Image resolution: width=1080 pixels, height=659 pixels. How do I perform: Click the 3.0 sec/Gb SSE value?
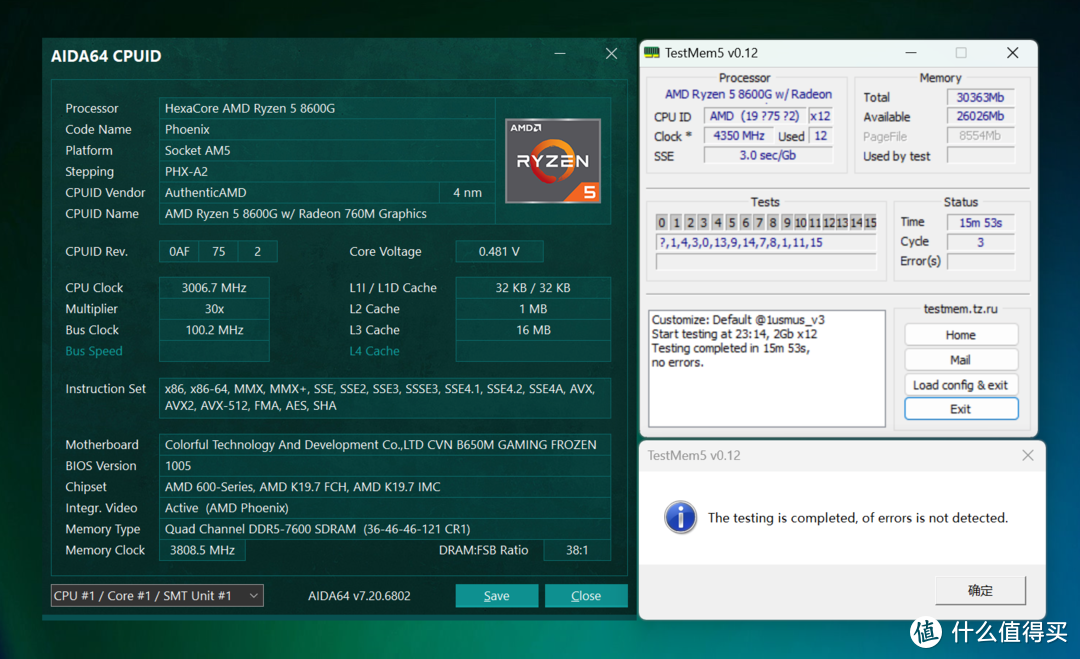(767, 156)
